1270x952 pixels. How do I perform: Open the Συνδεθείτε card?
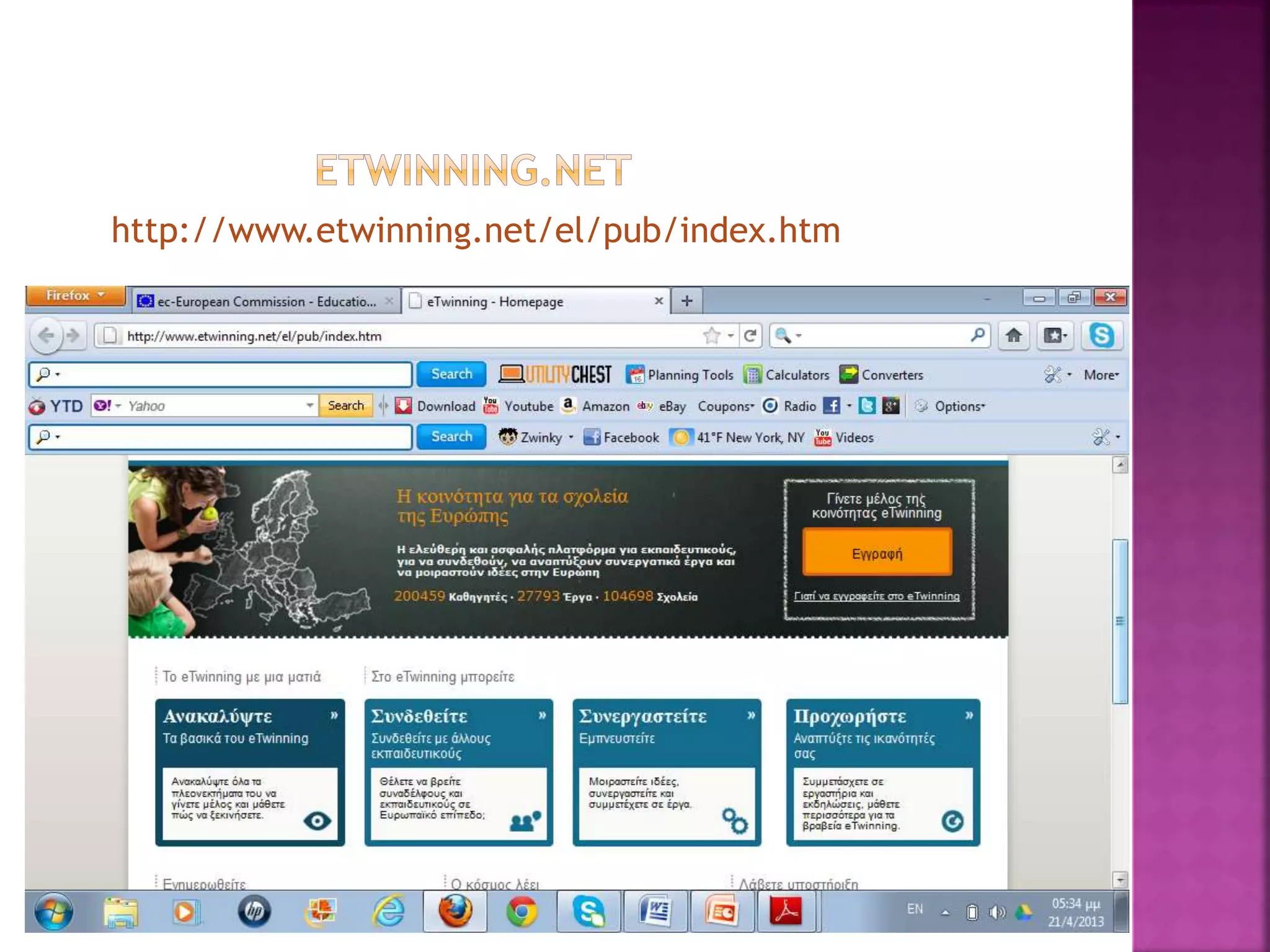[459, 772]
